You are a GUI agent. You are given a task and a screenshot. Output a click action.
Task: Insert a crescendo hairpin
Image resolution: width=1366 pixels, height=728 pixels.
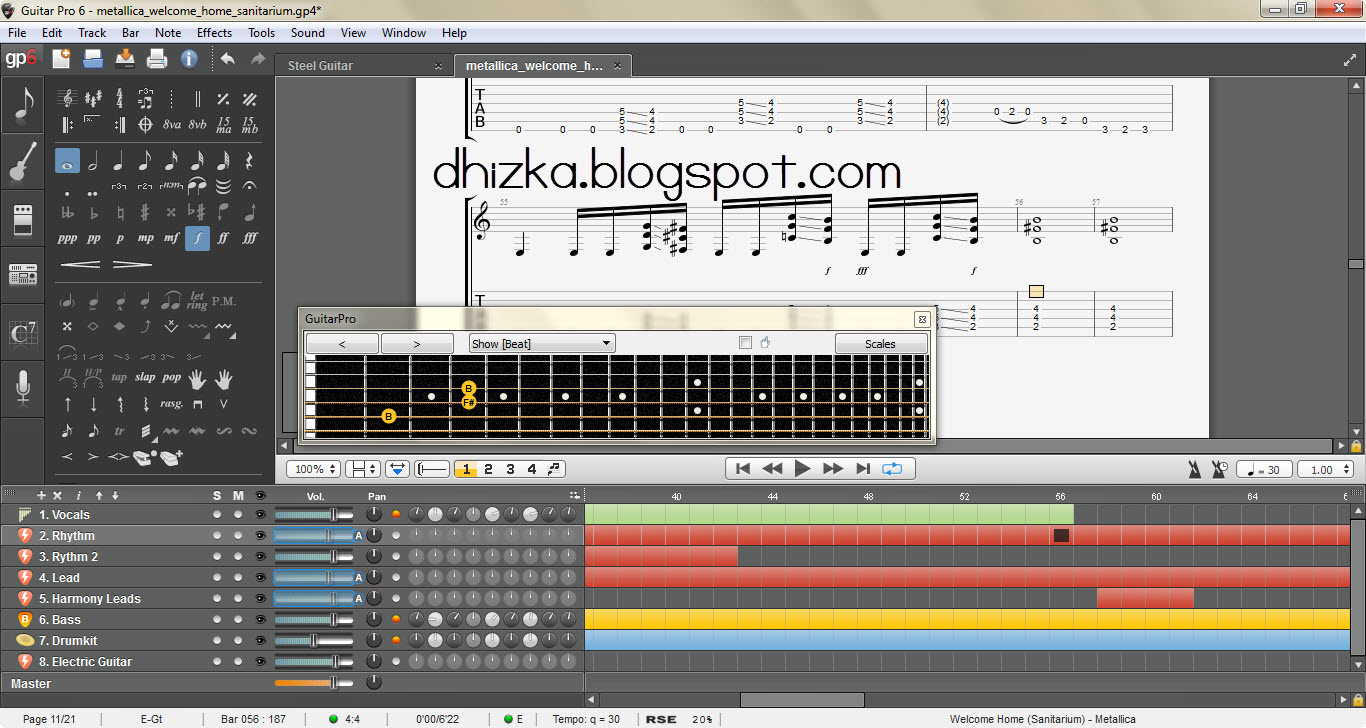[80, 265]
